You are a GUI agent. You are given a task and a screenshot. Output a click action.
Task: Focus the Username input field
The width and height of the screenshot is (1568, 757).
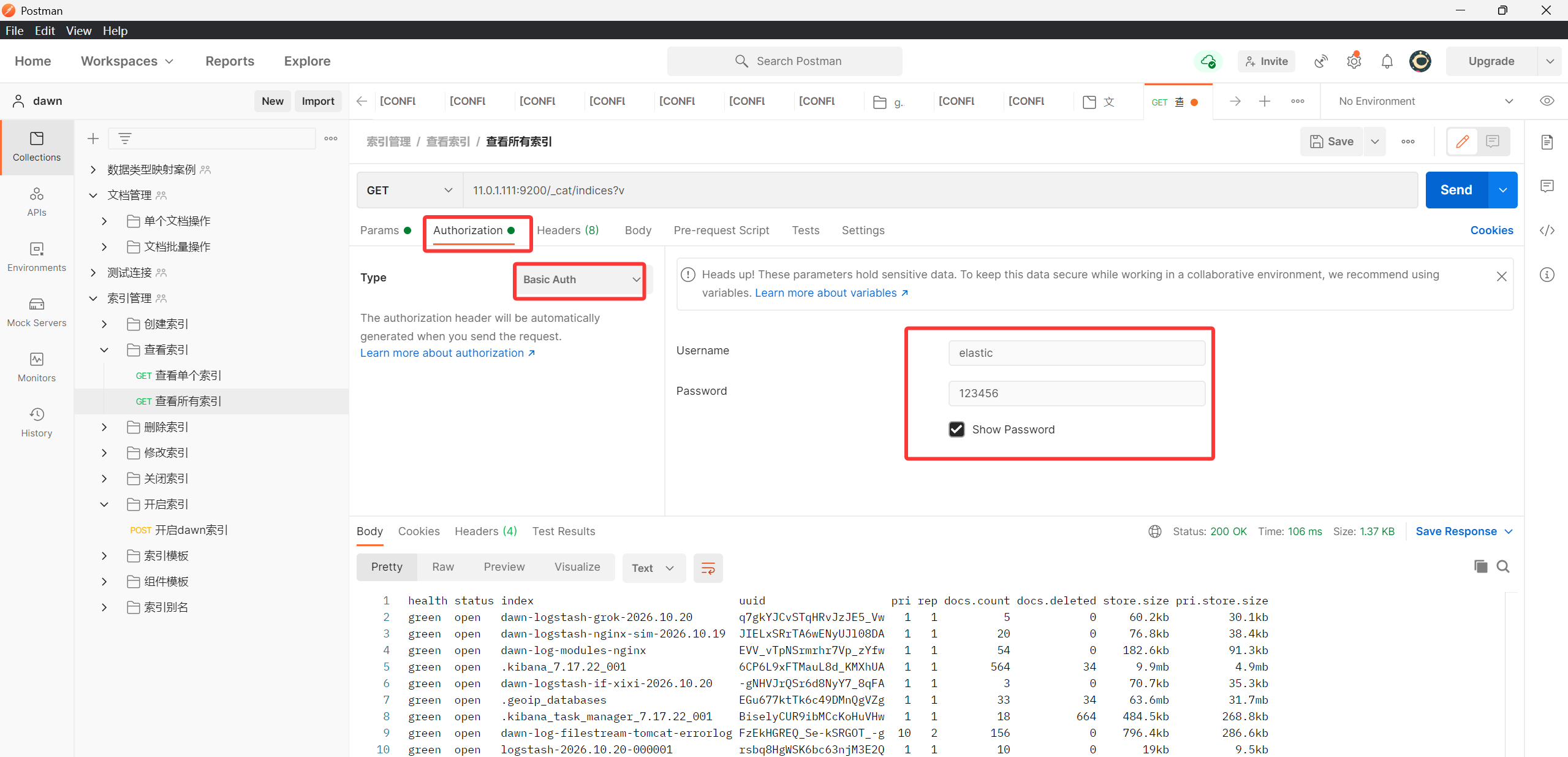[x=1077, y=353]
